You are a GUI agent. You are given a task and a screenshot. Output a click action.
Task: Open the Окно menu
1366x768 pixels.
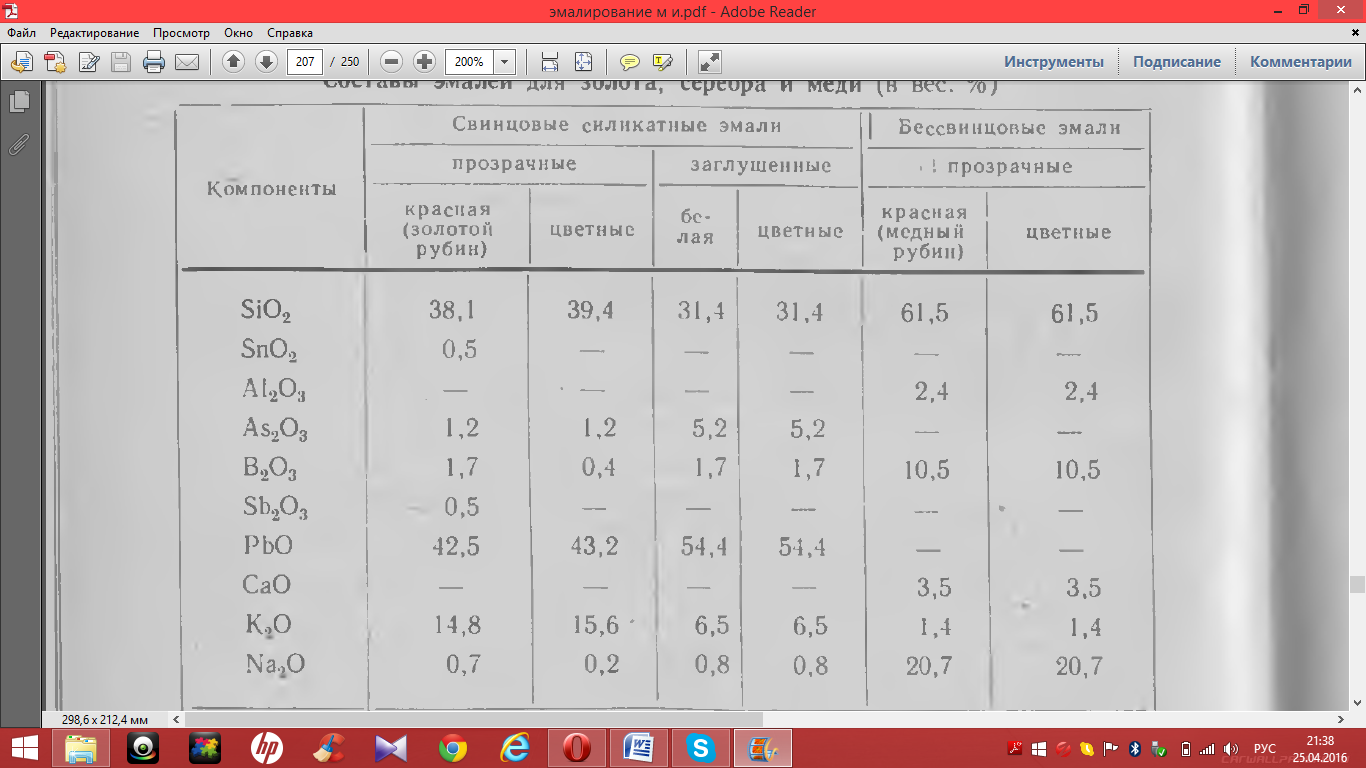point(238,33)
